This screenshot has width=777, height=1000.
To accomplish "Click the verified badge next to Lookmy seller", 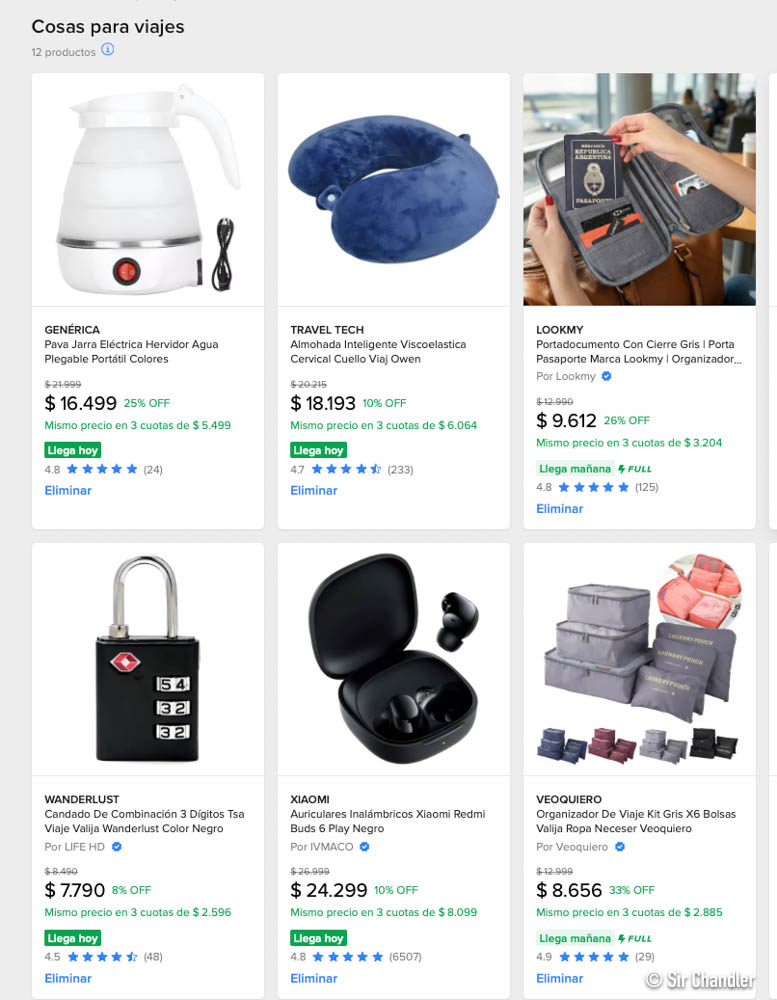I will click(607, 376).
